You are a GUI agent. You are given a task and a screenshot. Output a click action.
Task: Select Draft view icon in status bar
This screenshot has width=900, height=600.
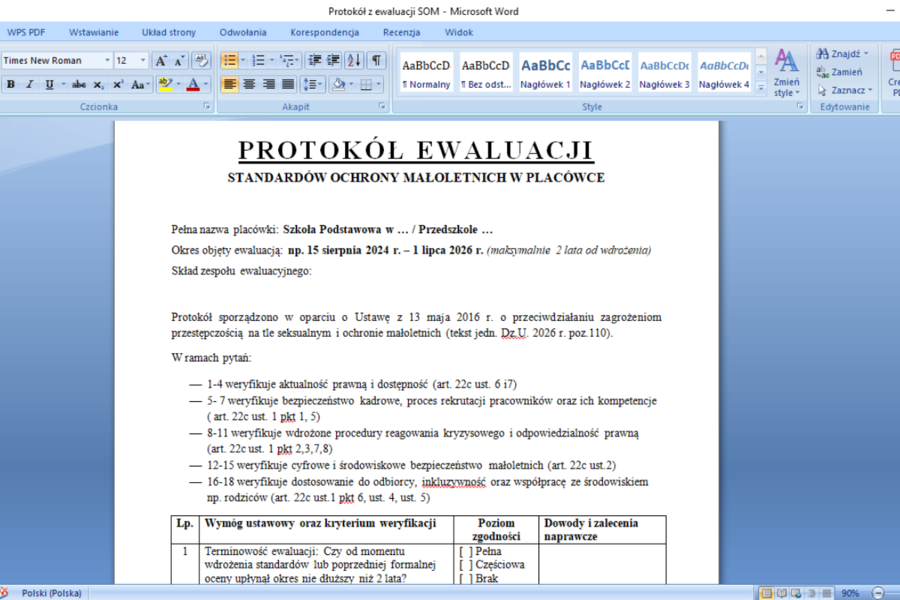(827, 593)
